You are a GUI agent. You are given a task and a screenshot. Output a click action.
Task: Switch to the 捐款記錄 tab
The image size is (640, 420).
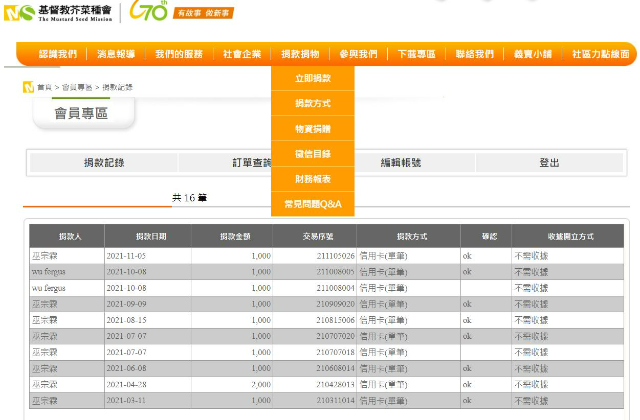click(104, 163)
